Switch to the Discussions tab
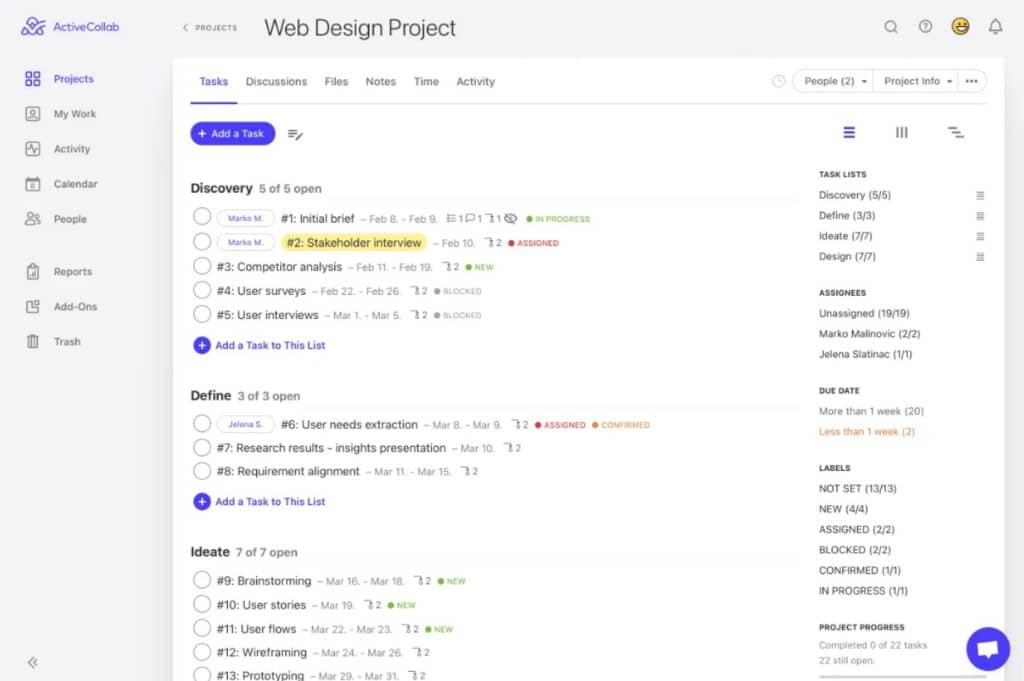The height and width of the screenshot is (681, 1024). [276, 82]
